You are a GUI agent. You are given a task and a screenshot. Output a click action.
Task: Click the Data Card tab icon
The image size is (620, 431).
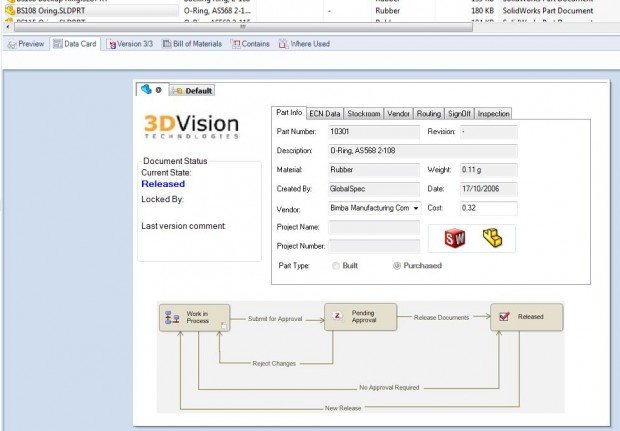pos(58,44)
